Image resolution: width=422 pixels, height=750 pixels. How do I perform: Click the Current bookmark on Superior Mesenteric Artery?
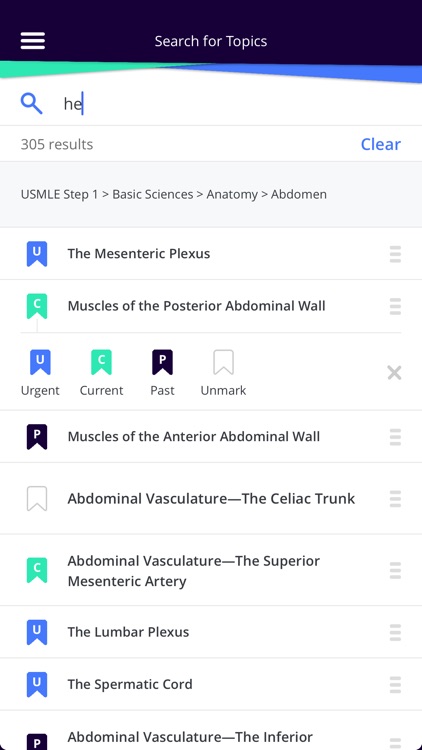pyautogui.click(x=37, y=570)
